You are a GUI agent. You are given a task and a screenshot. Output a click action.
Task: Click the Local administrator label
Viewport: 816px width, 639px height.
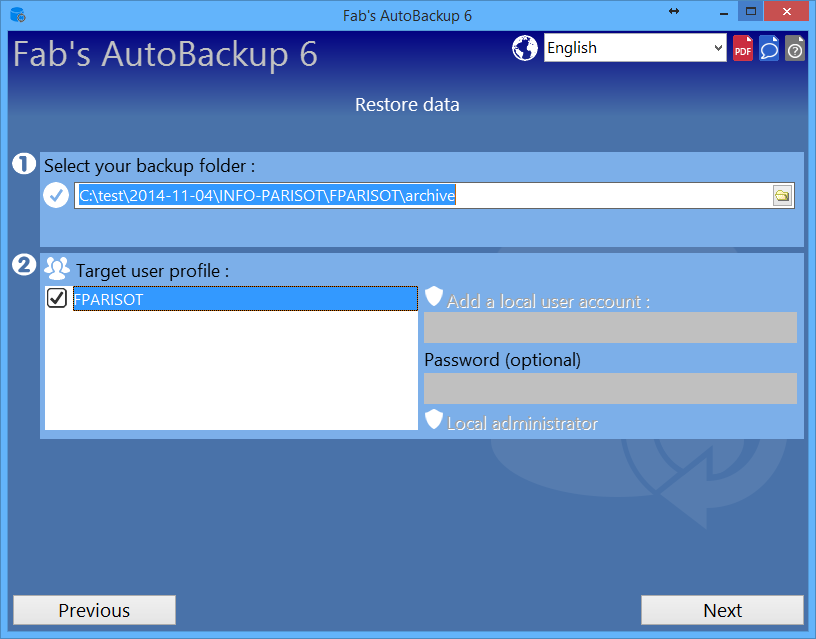(x=522, y=423)
